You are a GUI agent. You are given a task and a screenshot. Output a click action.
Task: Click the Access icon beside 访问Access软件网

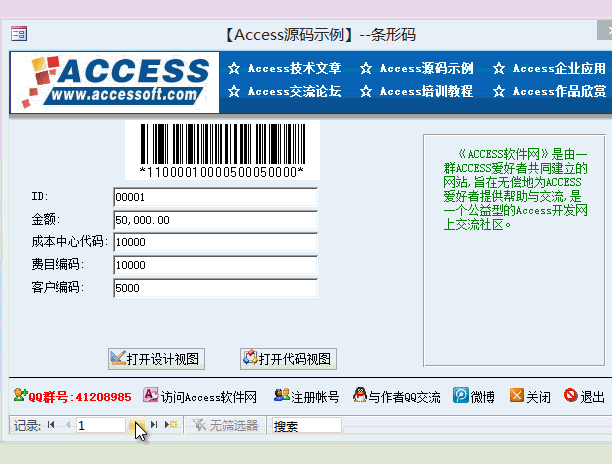point(151,395)
